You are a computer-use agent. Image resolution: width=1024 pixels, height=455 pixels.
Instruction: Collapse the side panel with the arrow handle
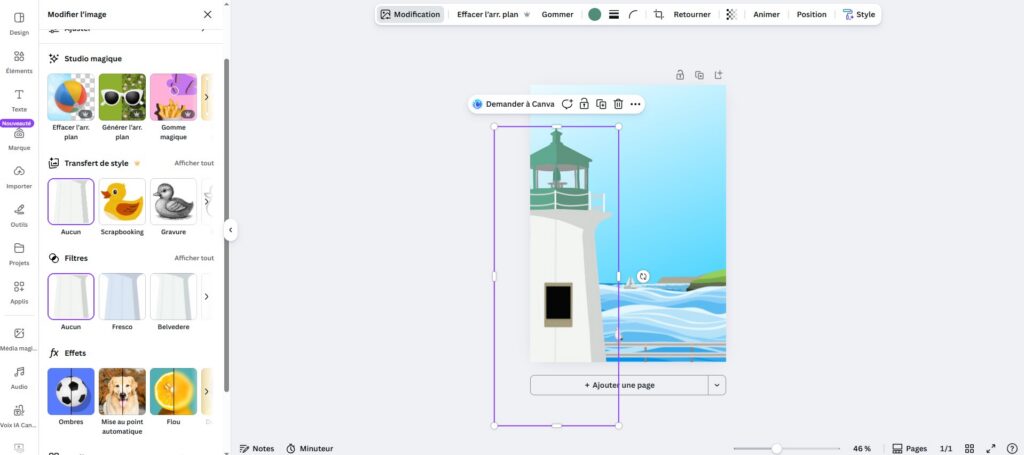pyautogui.click(x=230, y=230)
